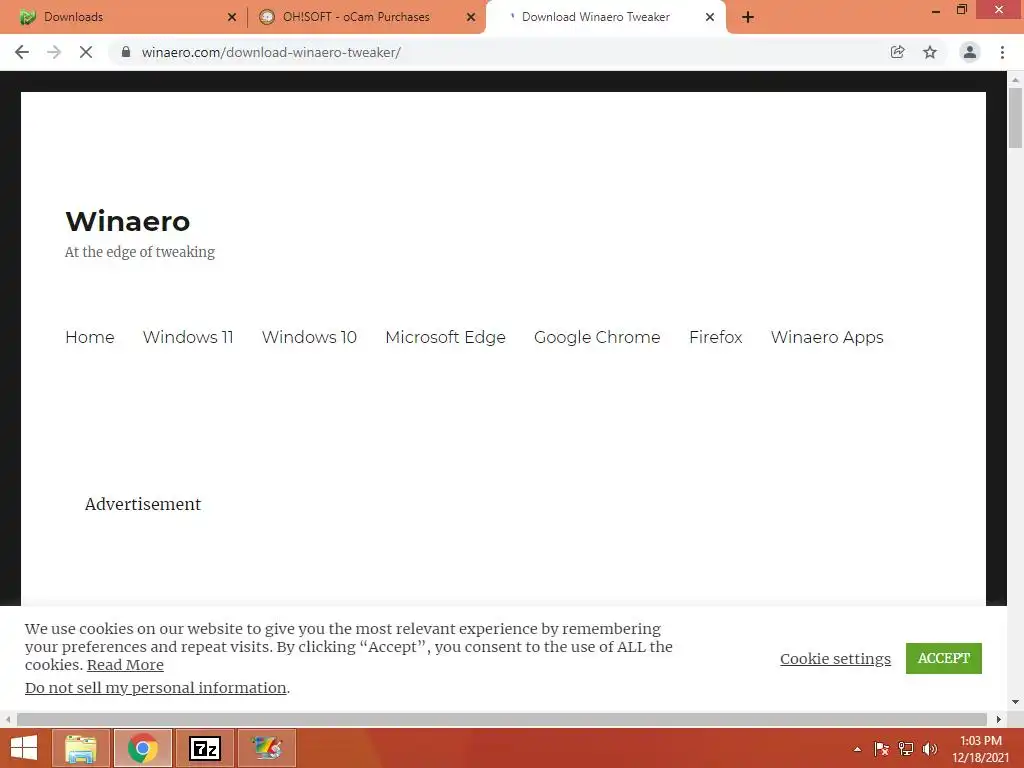Open the Microsoft Edge menu section
Viewport: 1024px width, 768px height.
pos(445,337)
